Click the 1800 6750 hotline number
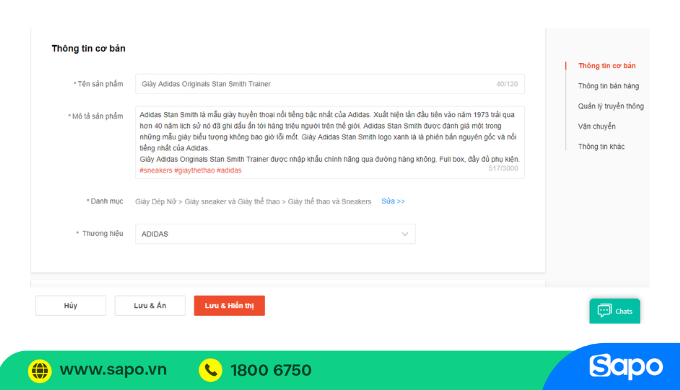The image size is (680, 390). (x=271, y=370)
